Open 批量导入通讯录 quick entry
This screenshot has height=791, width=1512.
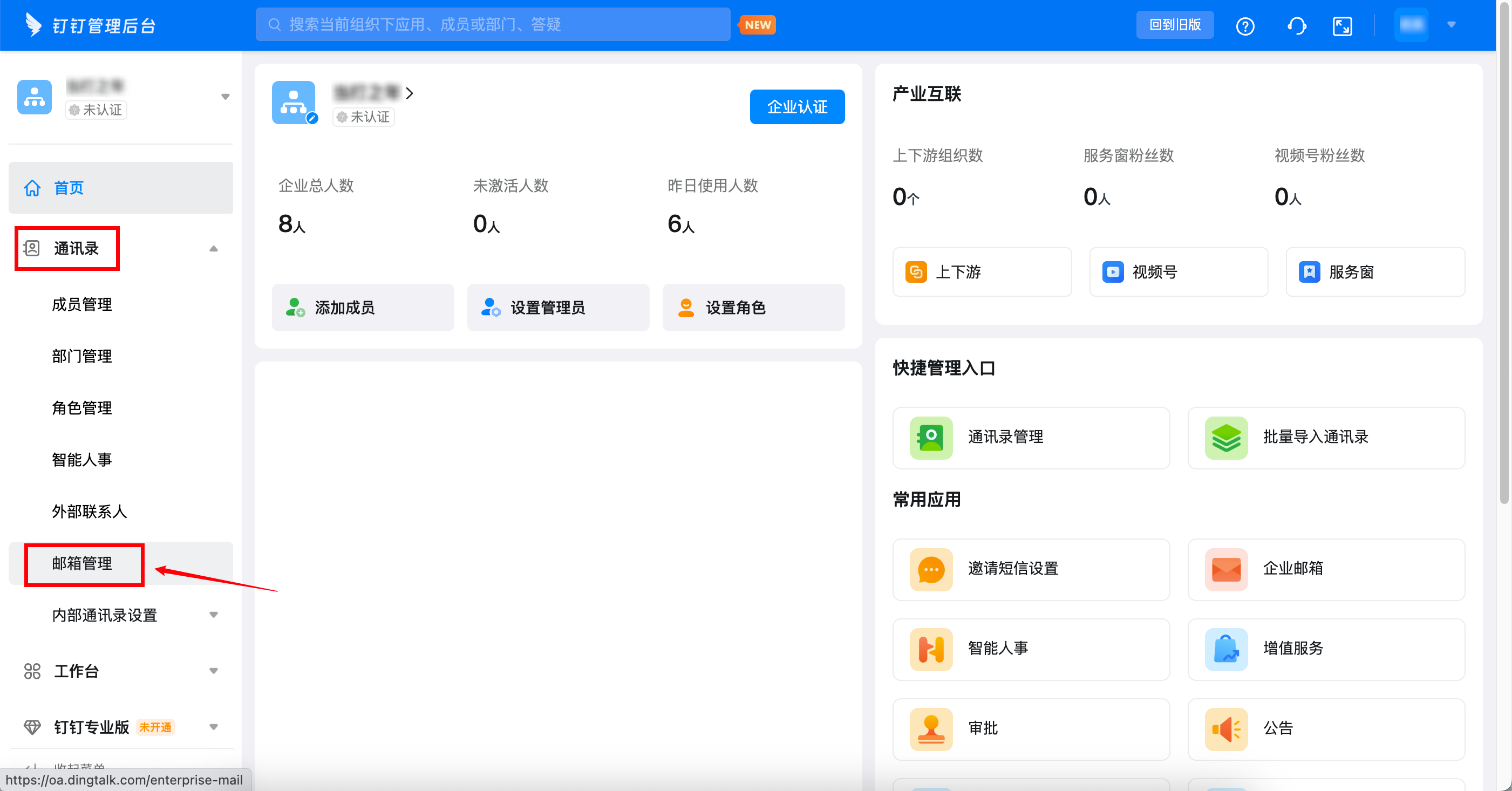point(1326,438)
